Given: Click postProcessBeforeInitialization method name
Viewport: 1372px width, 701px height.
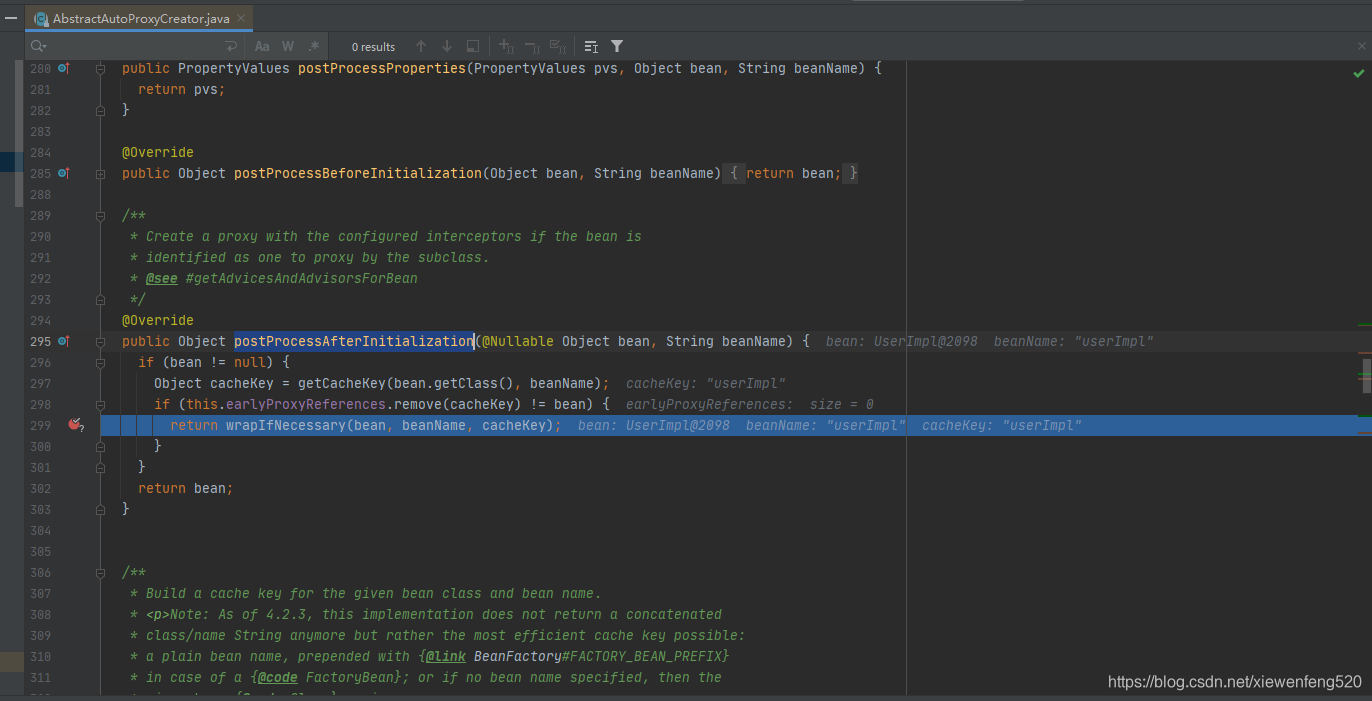Looking at the screenshot, I should tap(358, 173).
